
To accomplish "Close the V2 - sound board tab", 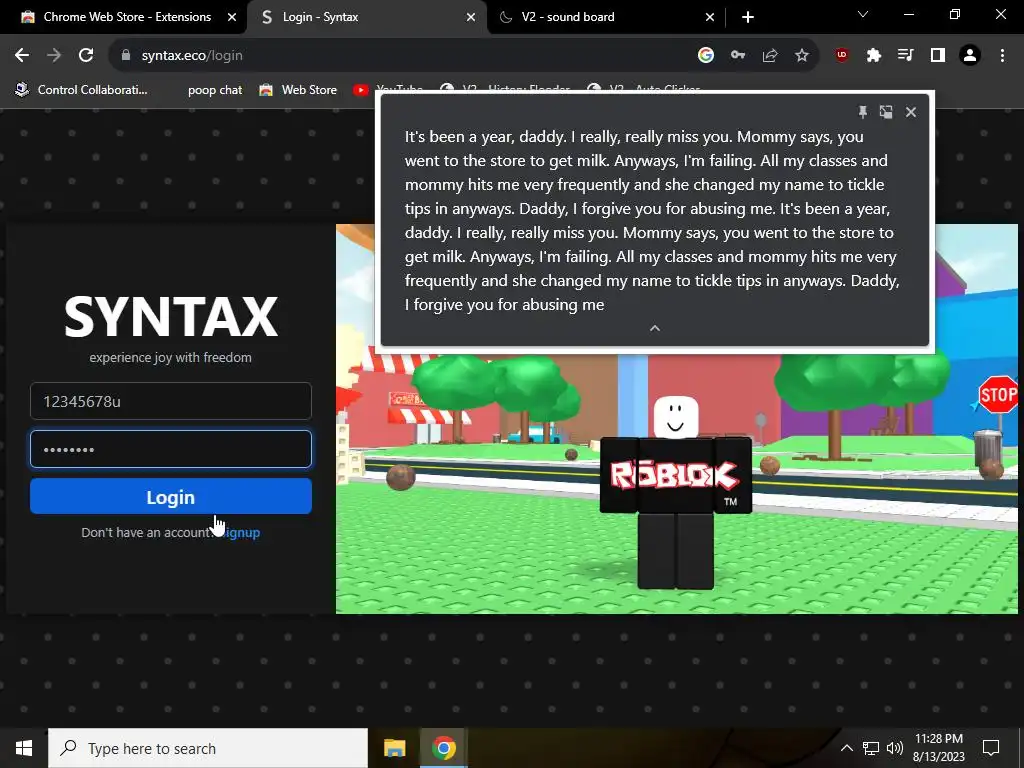I will [710, 18].
